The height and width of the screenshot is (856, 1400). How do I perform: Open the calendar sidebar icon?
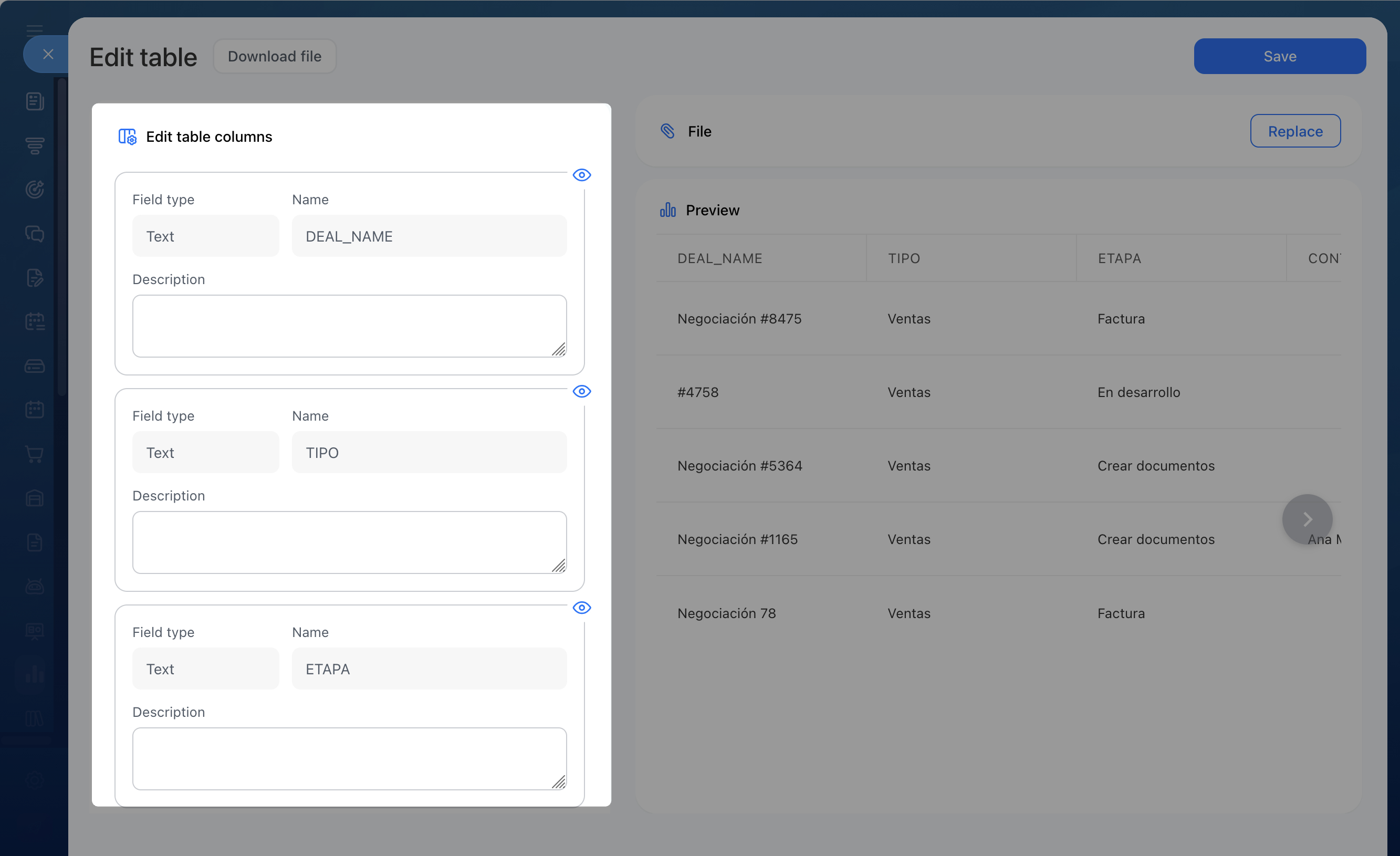point(35,410)
